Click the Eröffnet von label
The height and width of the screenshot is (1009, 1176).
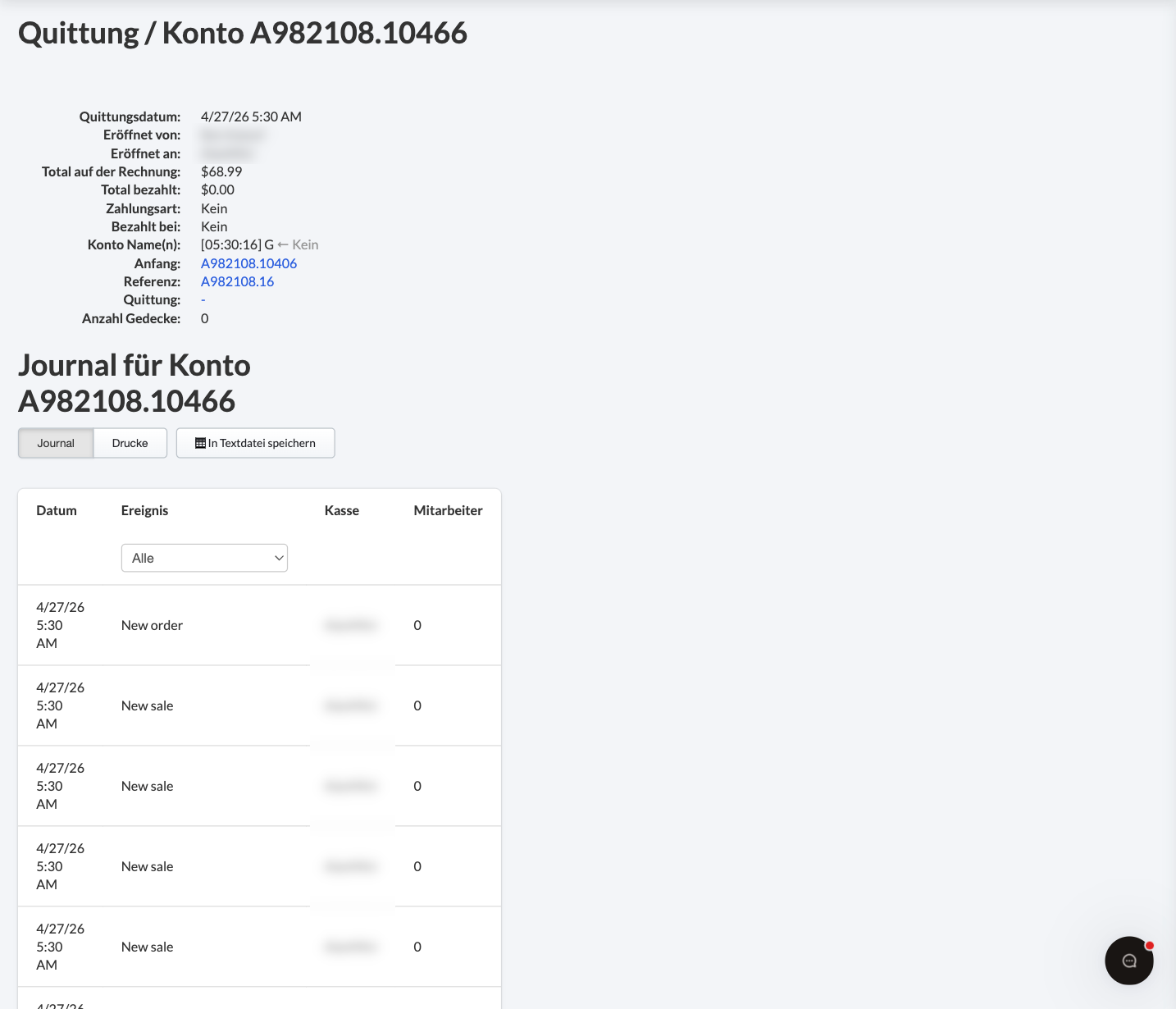tap(142, 135)
